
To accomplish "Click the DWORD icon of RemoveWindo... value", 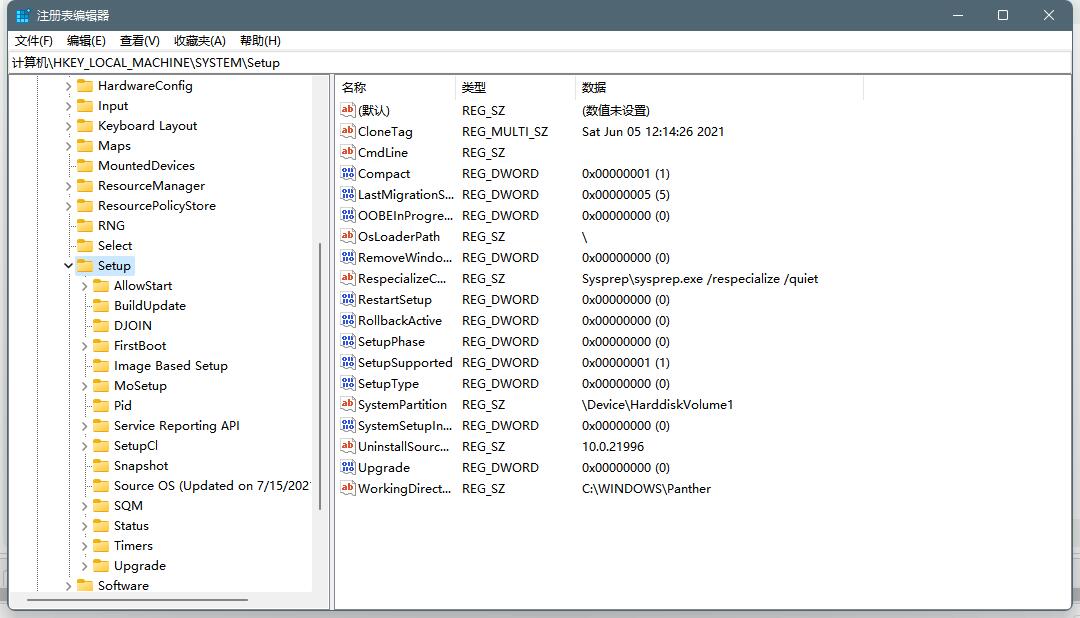I will (348, 257).
